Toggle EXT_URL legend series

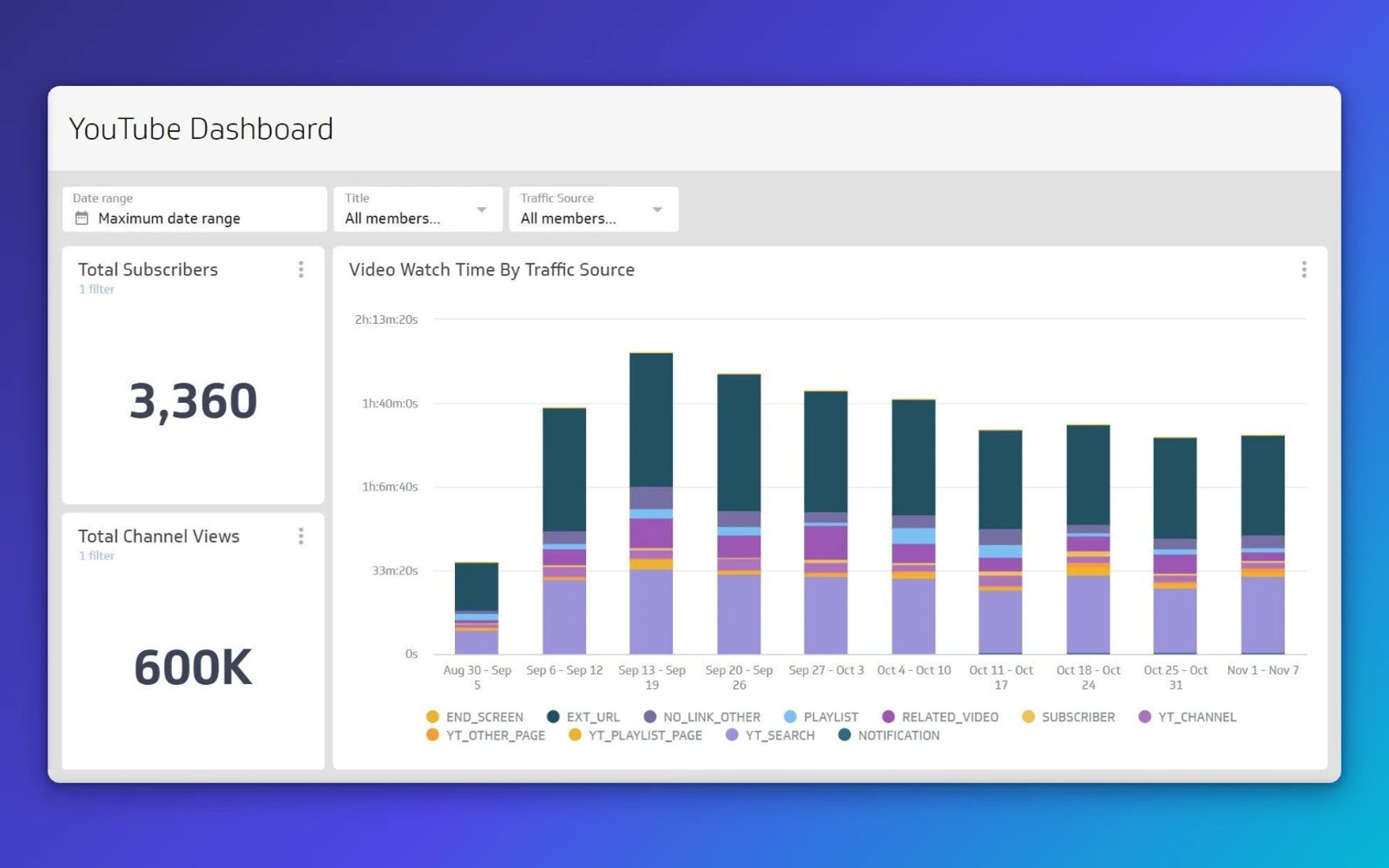click(583, 717)
